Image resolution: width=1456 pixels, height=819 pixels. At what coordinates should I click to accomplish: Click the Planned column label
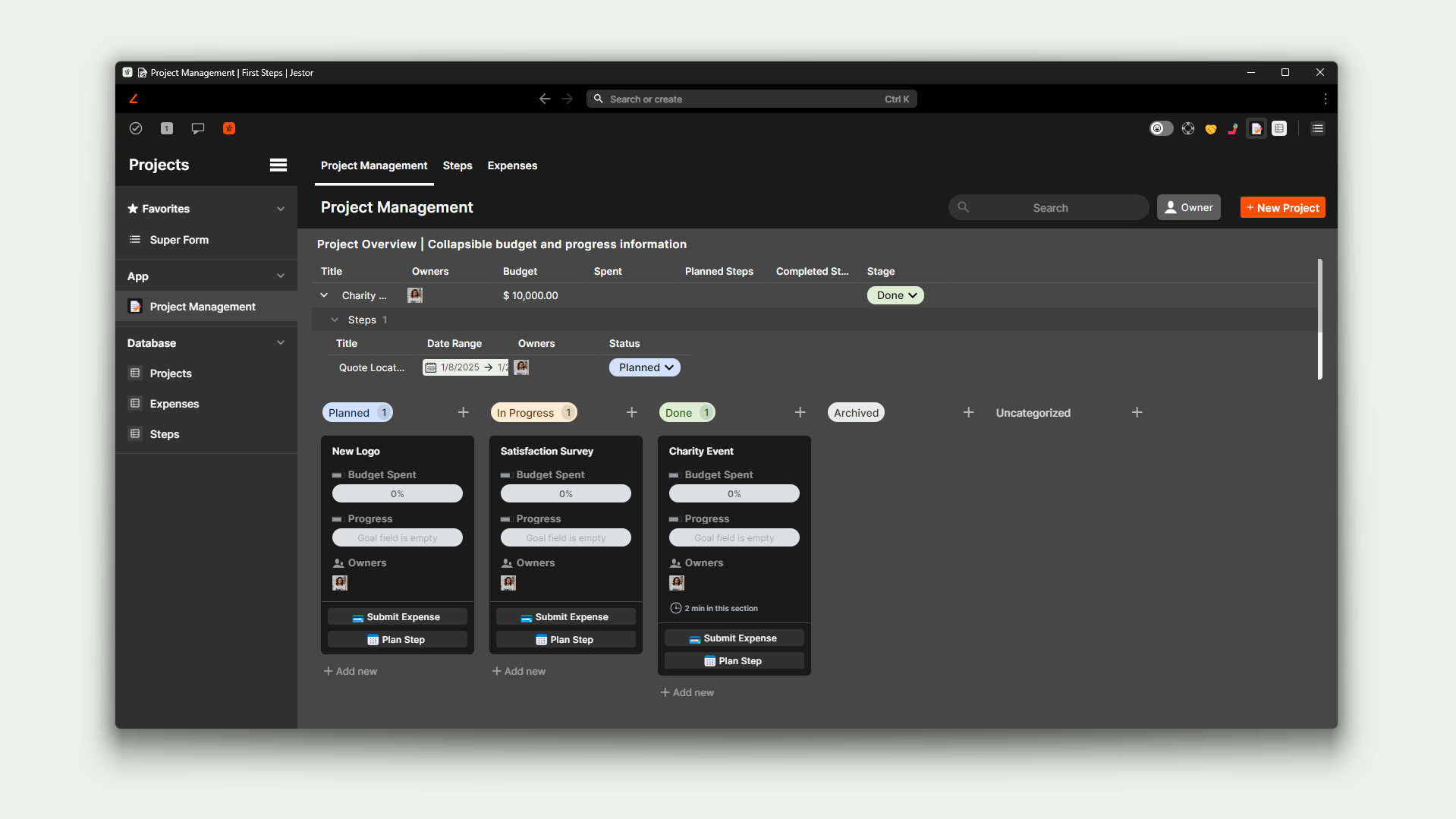click(357, 412)
